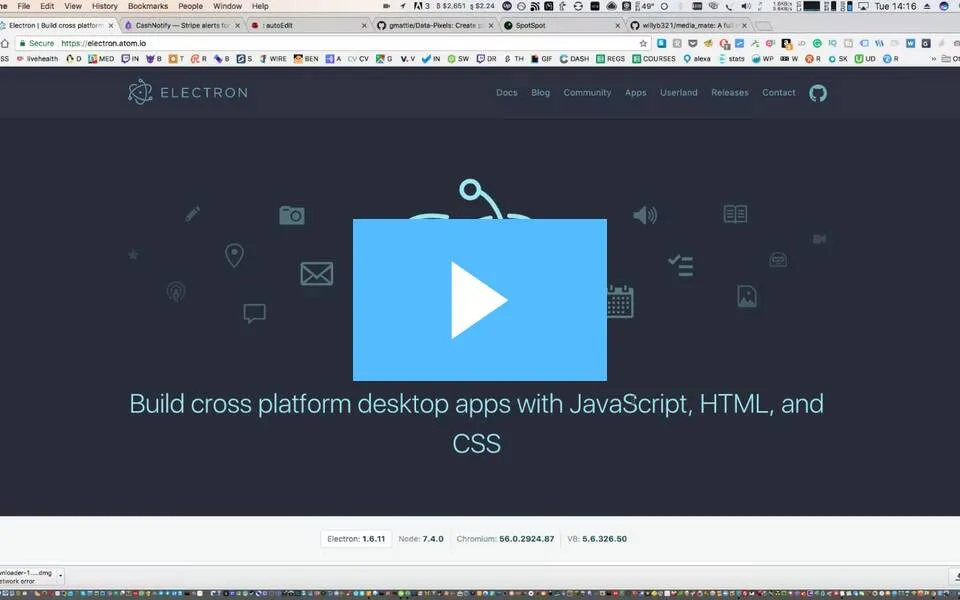960x600 pixels.
Task: Click the camera icon in the hero graphic
Action: coord(292,215)
